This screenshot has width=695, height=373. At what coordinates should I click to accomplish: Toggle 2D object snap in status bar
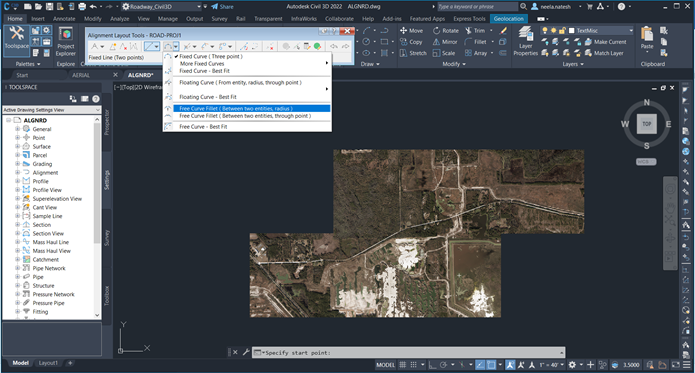click(492, 365)
